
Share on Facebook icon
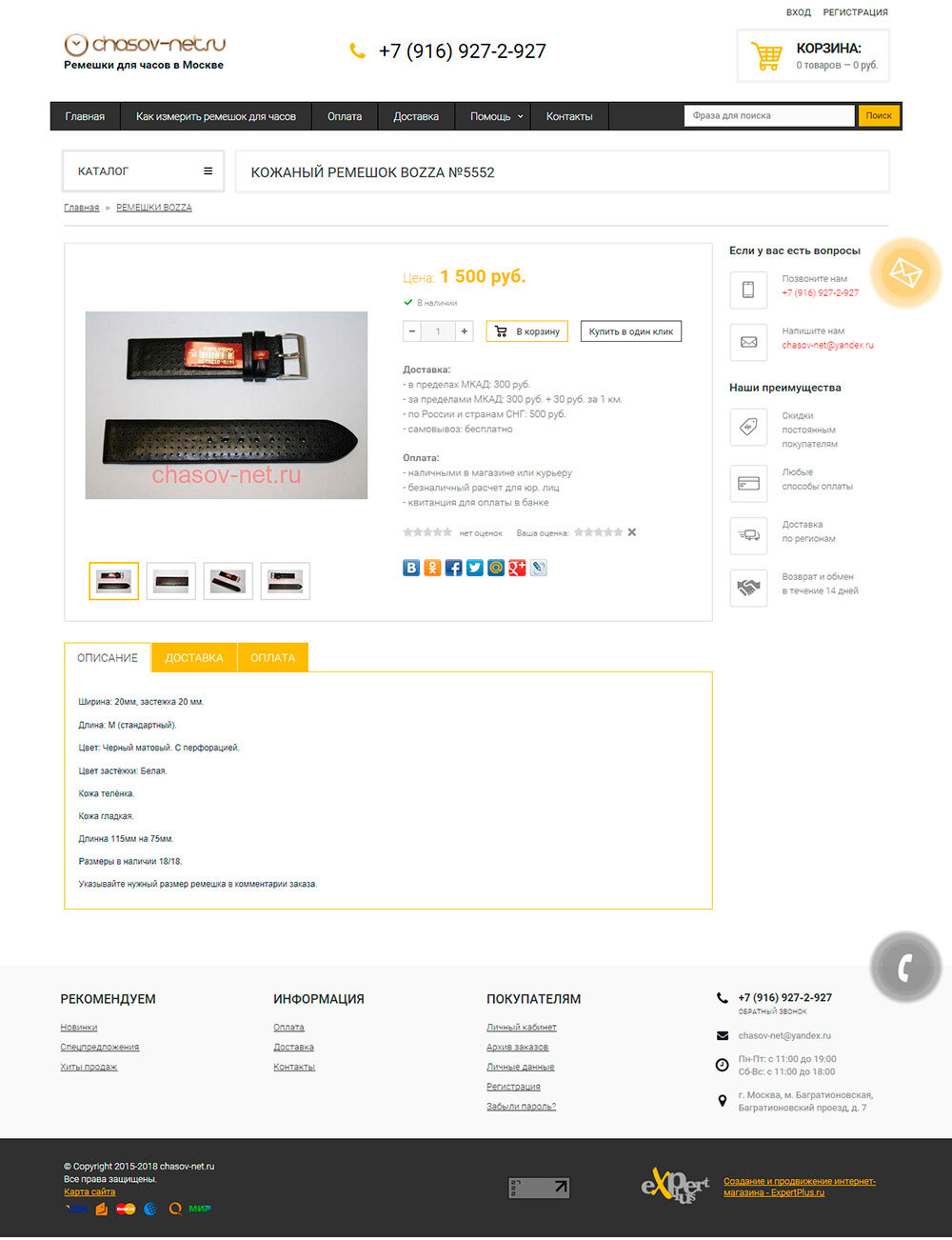click(453, 568)
